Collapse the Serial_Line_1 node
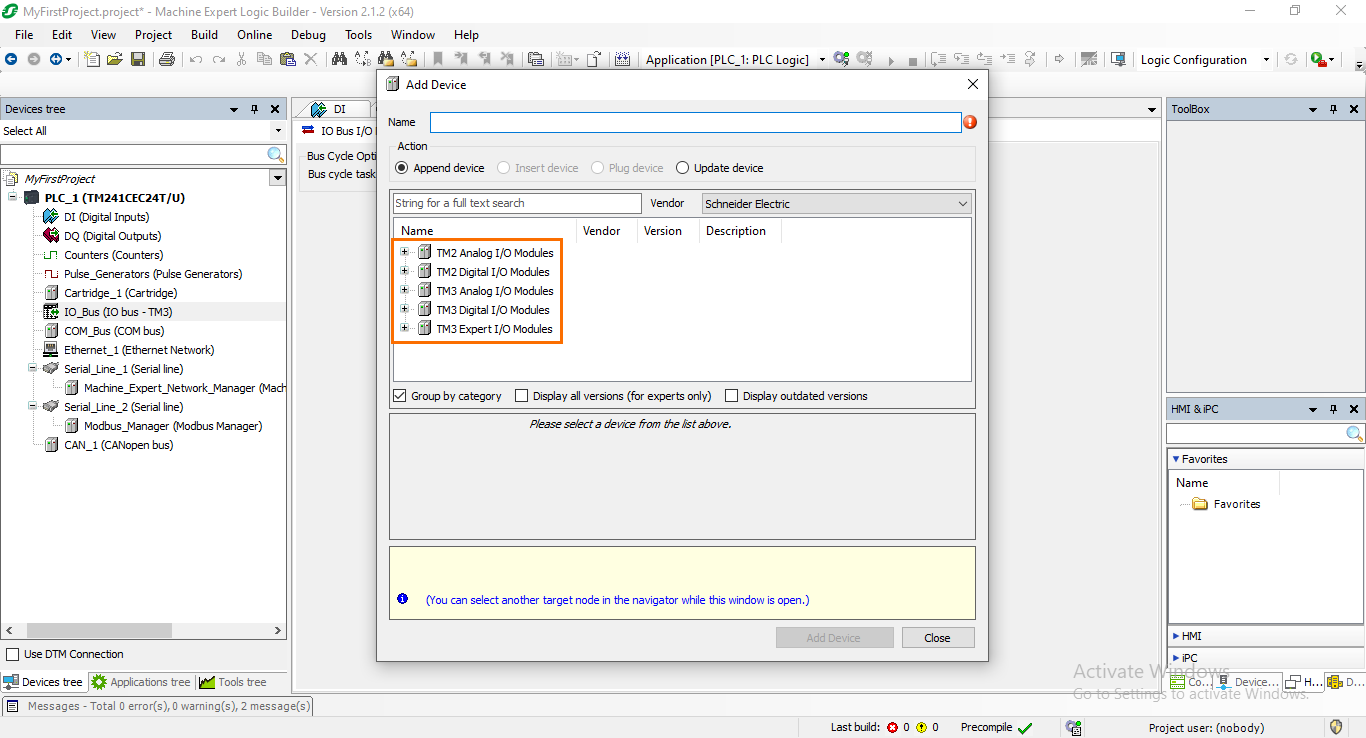Image resolution: width=1366 pixels, height=738 pixels. pos(32,369)
